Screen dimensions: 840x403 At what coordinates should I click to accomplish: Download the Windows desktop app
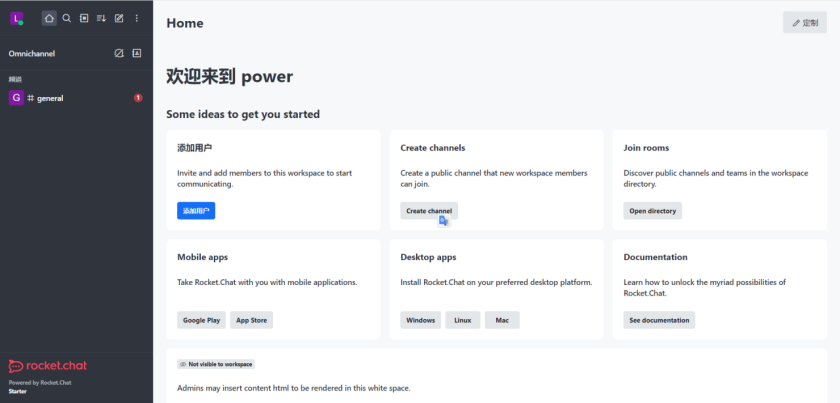421,320
